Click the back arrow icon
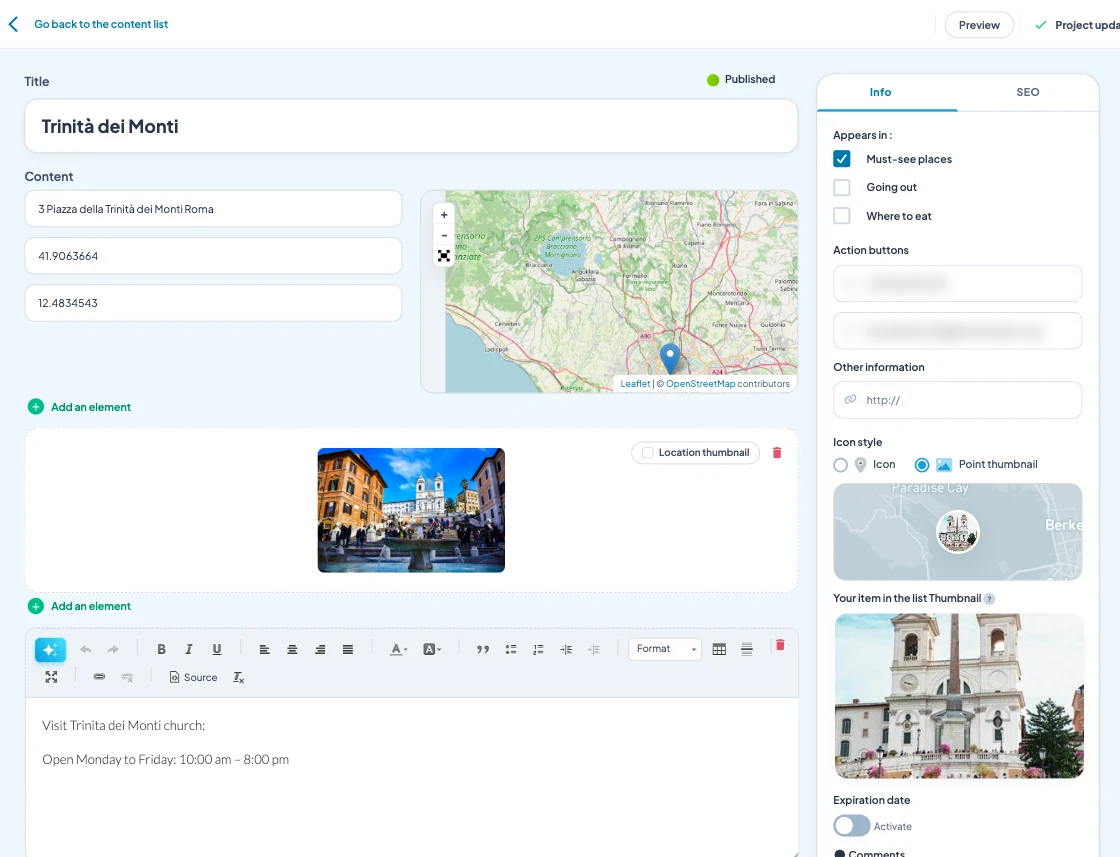The height and width of the screenshot is (857, 1120). (13, 24)
